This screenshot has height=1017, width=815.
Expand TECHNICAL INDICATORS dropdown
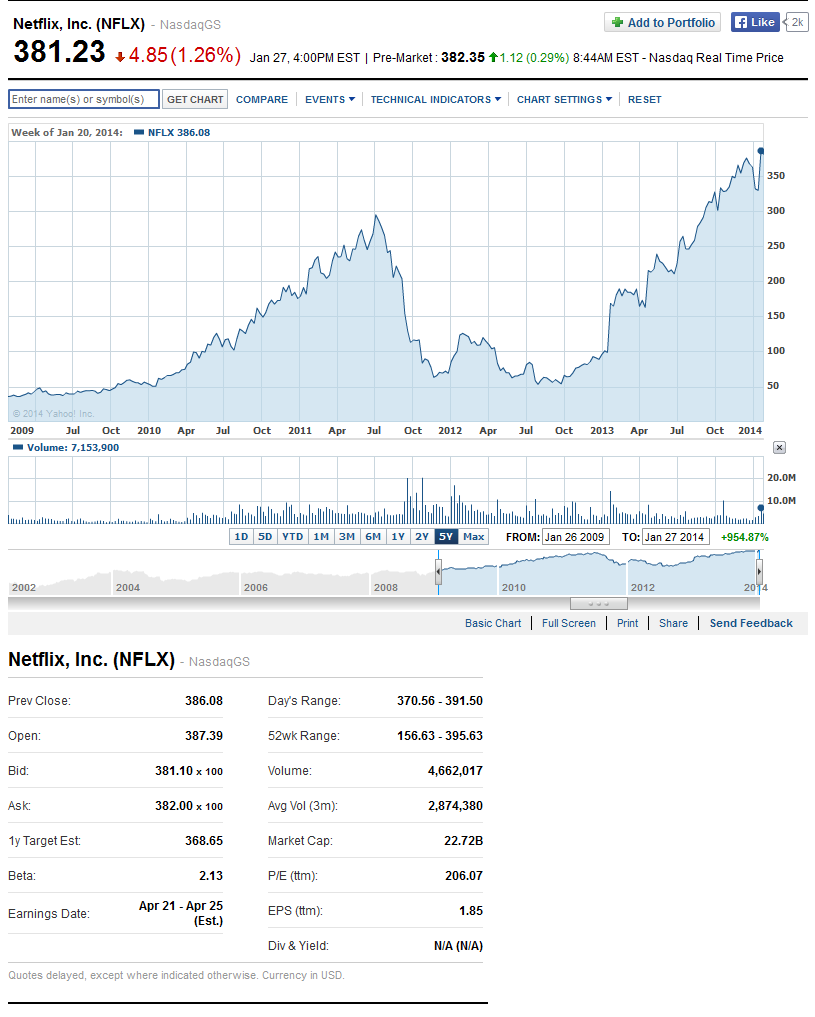point(436,99)
